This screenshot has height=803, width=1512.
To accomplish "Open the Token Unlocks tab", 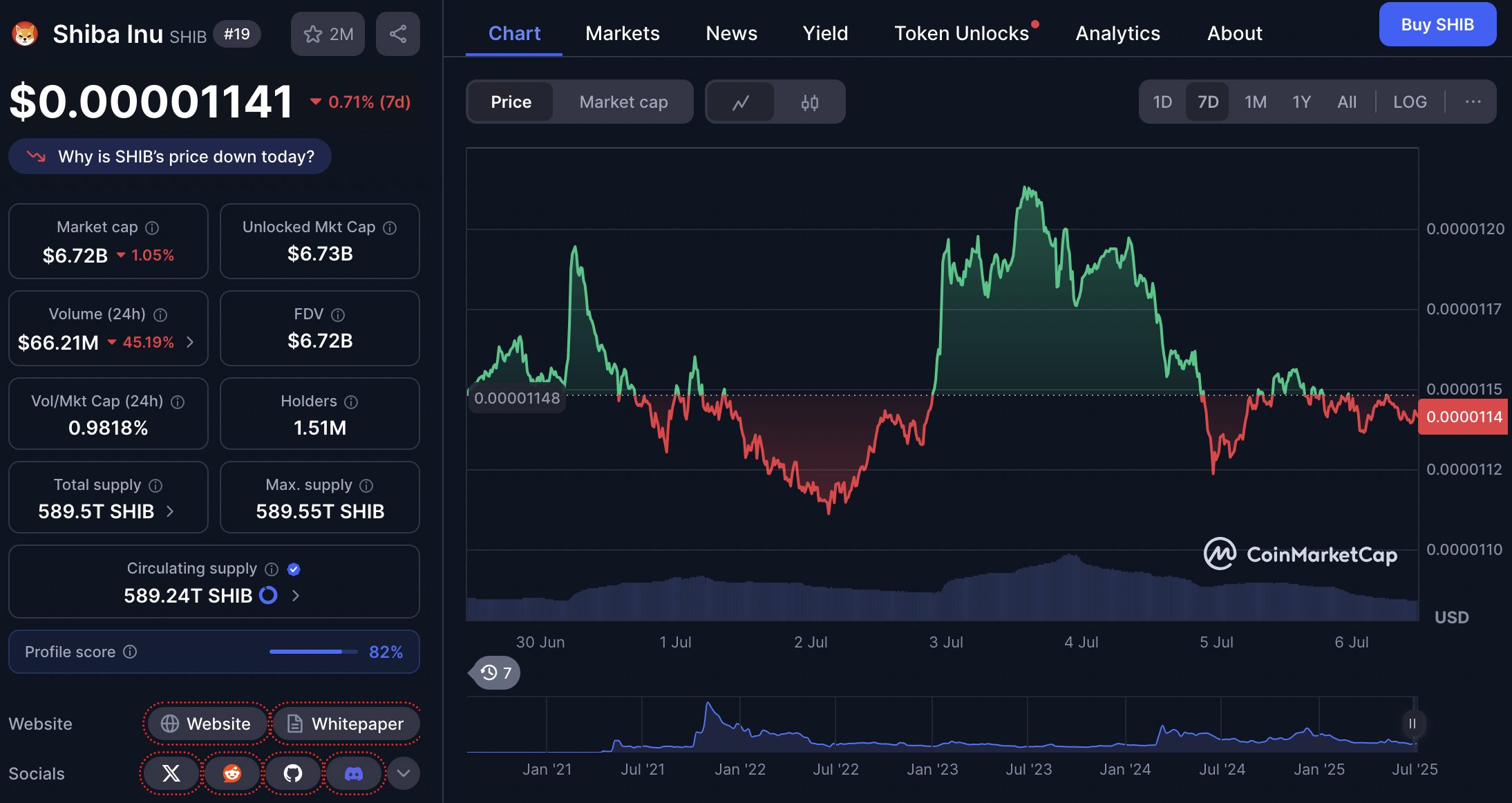I will pyautogui.click(x=962, y=33).
